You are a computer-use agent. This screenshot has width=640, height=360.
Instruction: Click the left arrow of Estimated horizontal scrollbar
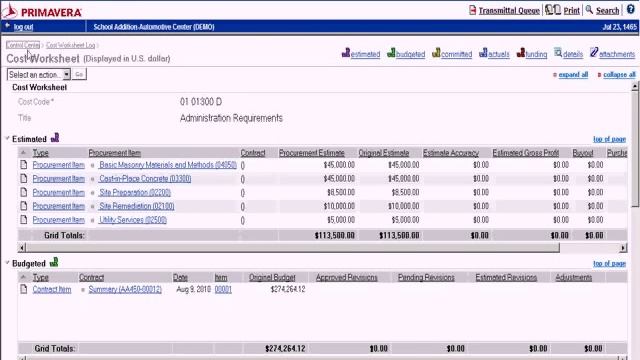click(22, 247)
